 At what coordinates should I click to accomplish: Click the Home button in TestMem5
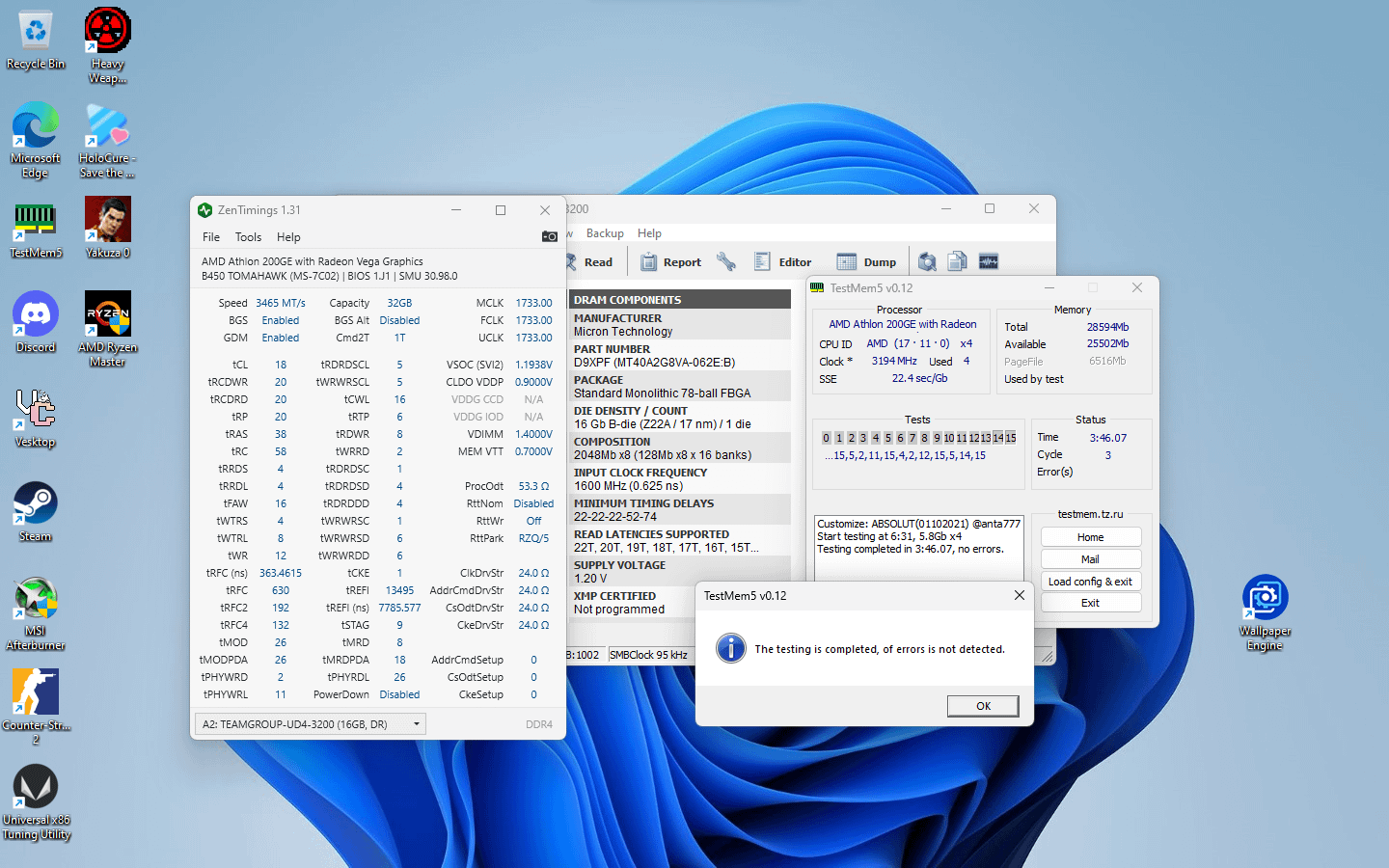click(x=1091, y=537)
